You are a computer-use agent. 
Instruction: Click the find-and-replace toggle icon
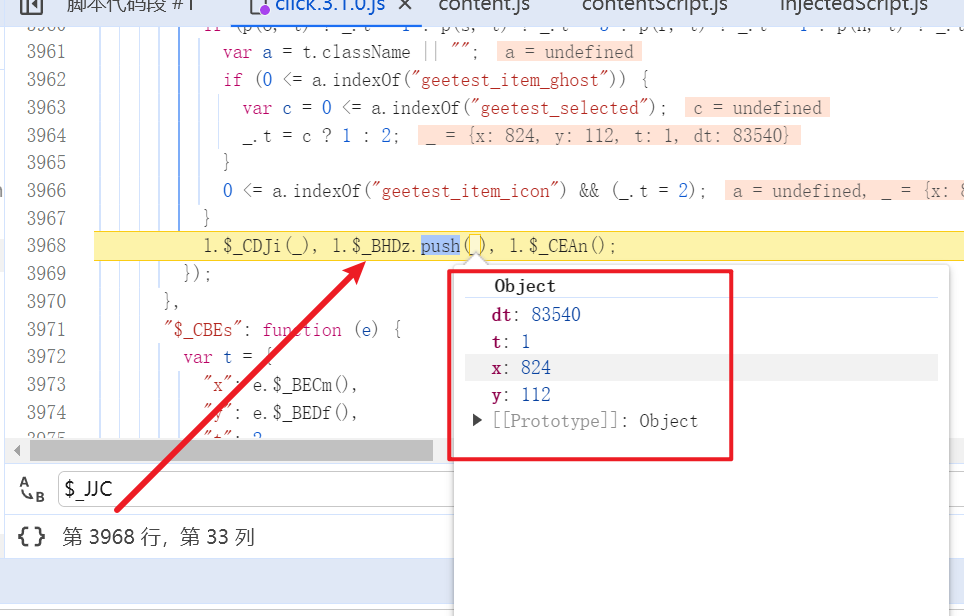[32, 489]
